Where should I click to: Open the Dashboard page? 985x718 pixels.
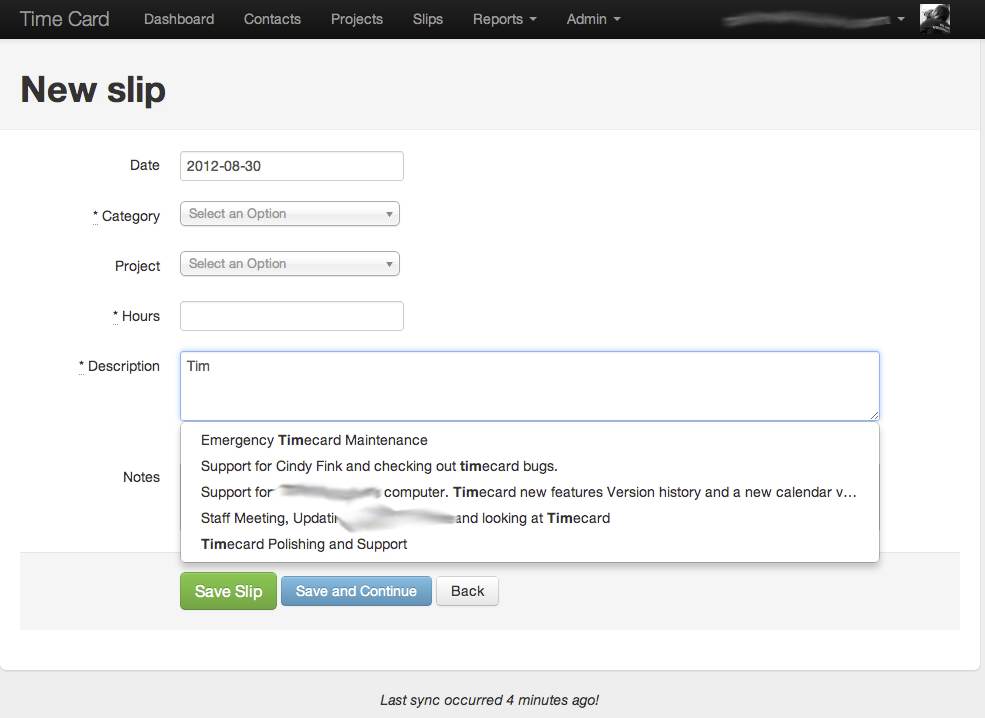pyautogui.click(x=179, y=19)
